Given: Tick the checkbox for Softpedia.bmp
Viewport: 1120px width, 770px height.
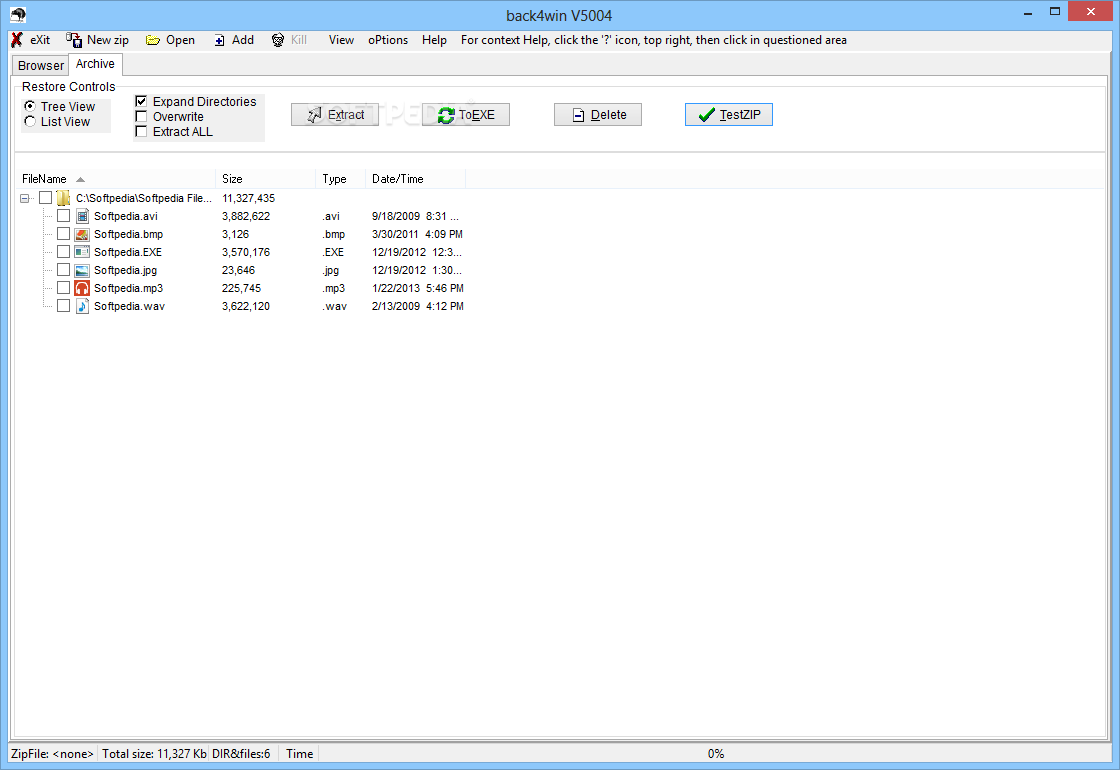Looking at the screenshot, I should coord(64,234).
